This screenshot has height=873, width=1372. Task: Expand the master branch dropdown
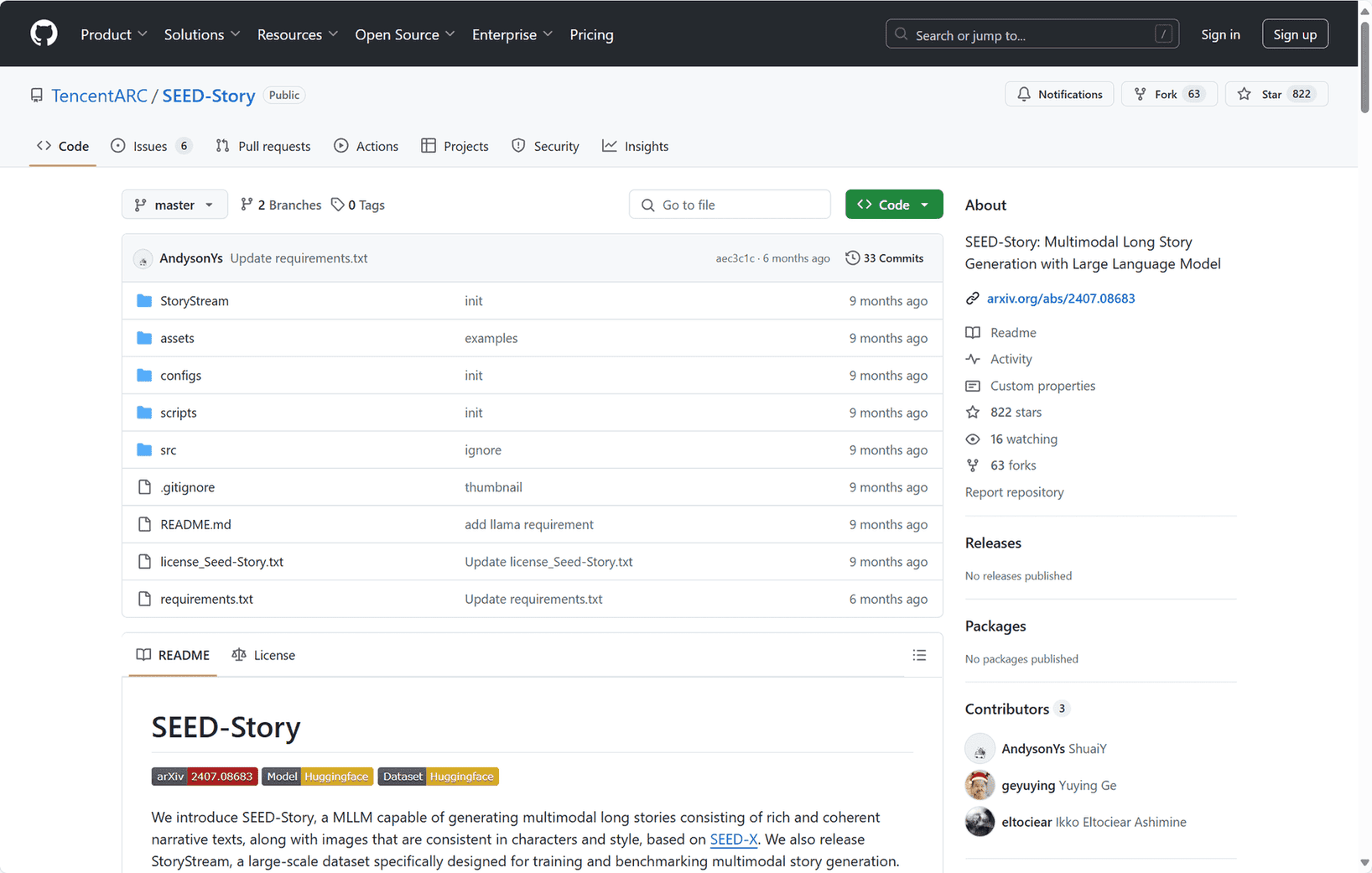[174, 204]
